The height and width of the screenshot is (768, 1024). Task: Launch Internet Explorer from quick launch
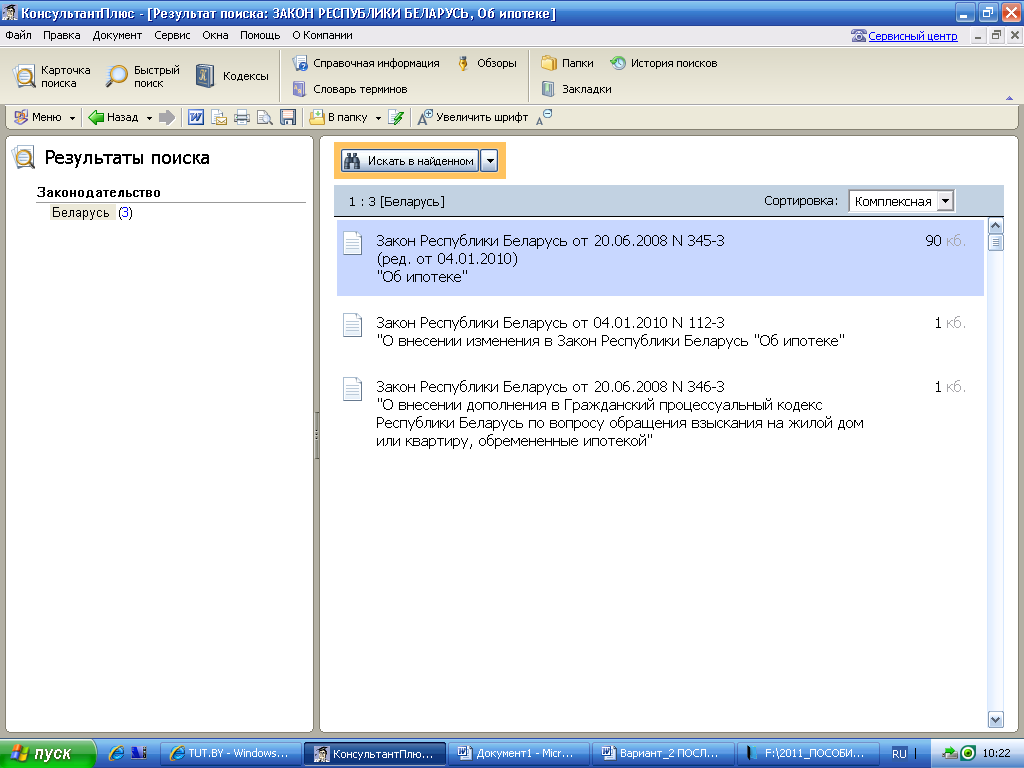116,753
